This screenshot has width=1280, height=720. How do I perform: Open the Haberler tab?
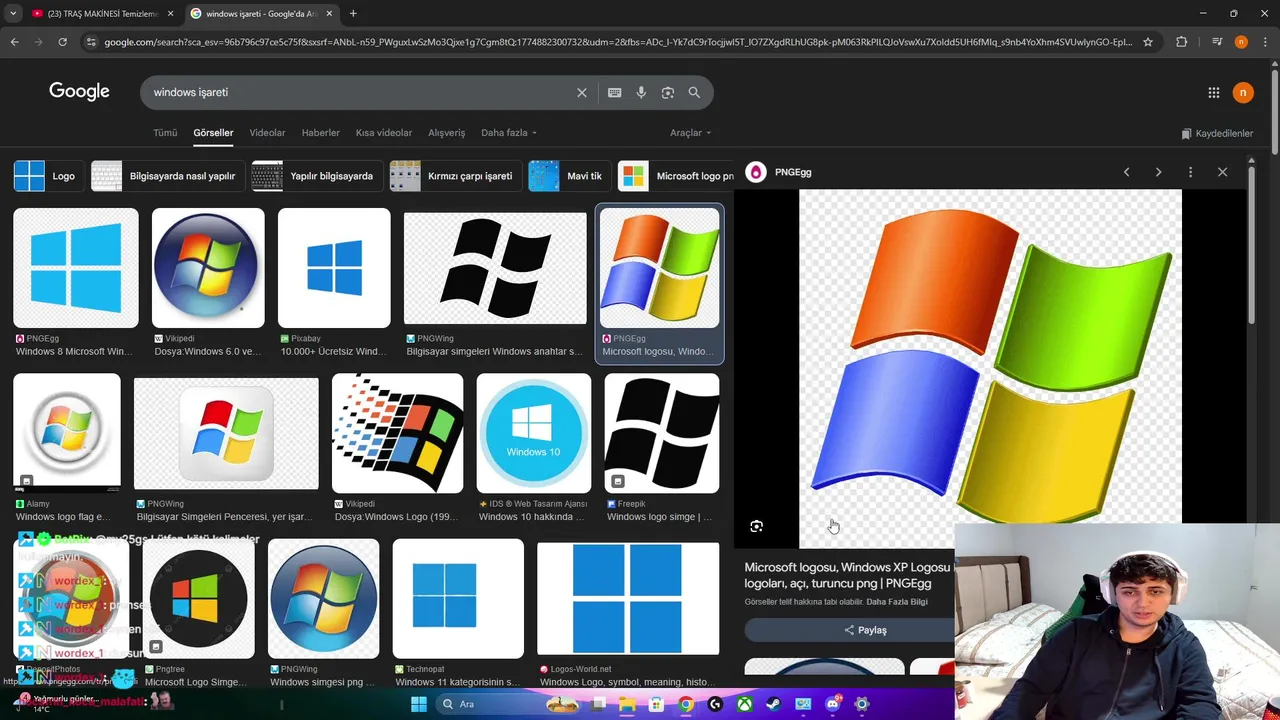click(x=321, y=133)
